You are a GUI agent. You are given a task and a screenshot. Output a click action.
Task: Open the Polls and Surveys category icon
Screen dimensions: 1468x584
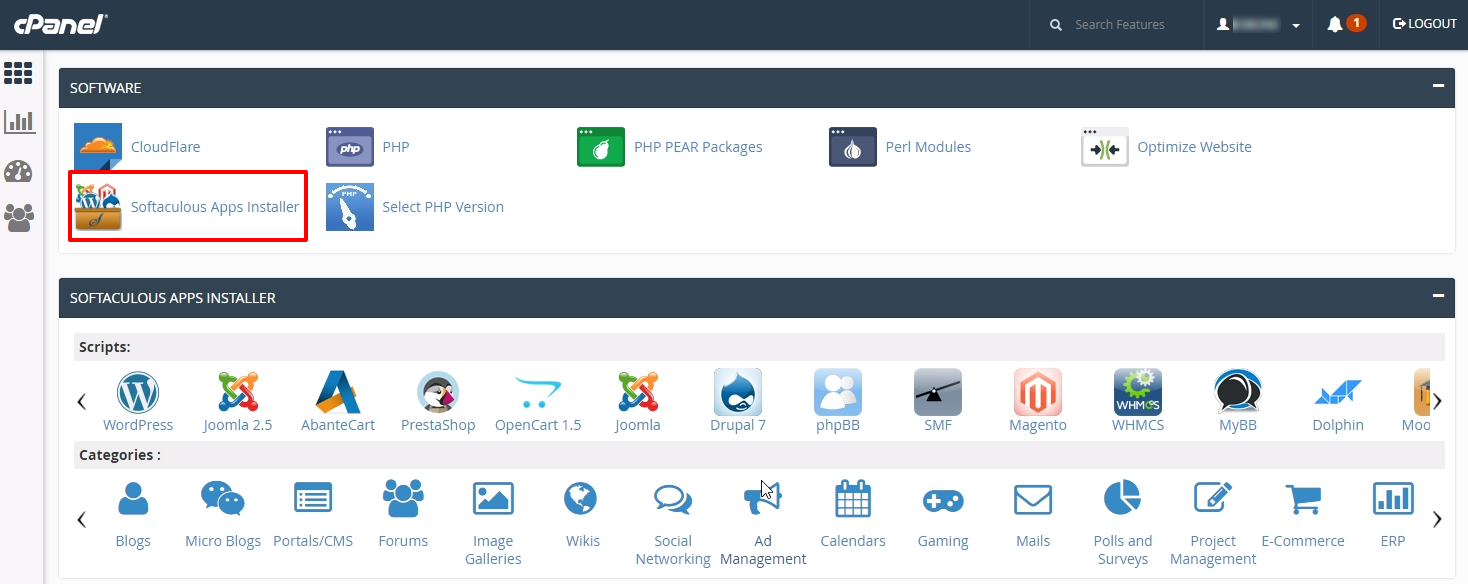pos(1123,498)
